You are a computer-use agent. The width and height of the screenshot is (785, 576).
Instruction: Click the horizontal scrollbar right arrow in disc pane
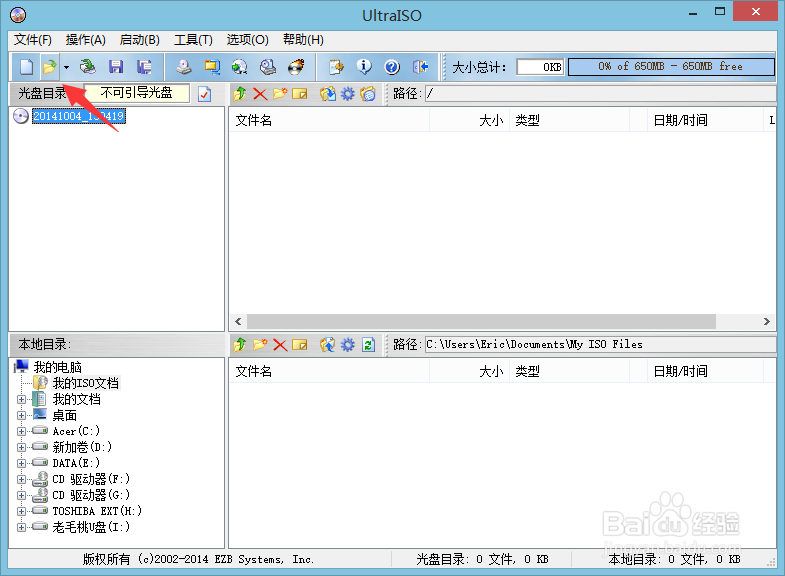point(766,322)
